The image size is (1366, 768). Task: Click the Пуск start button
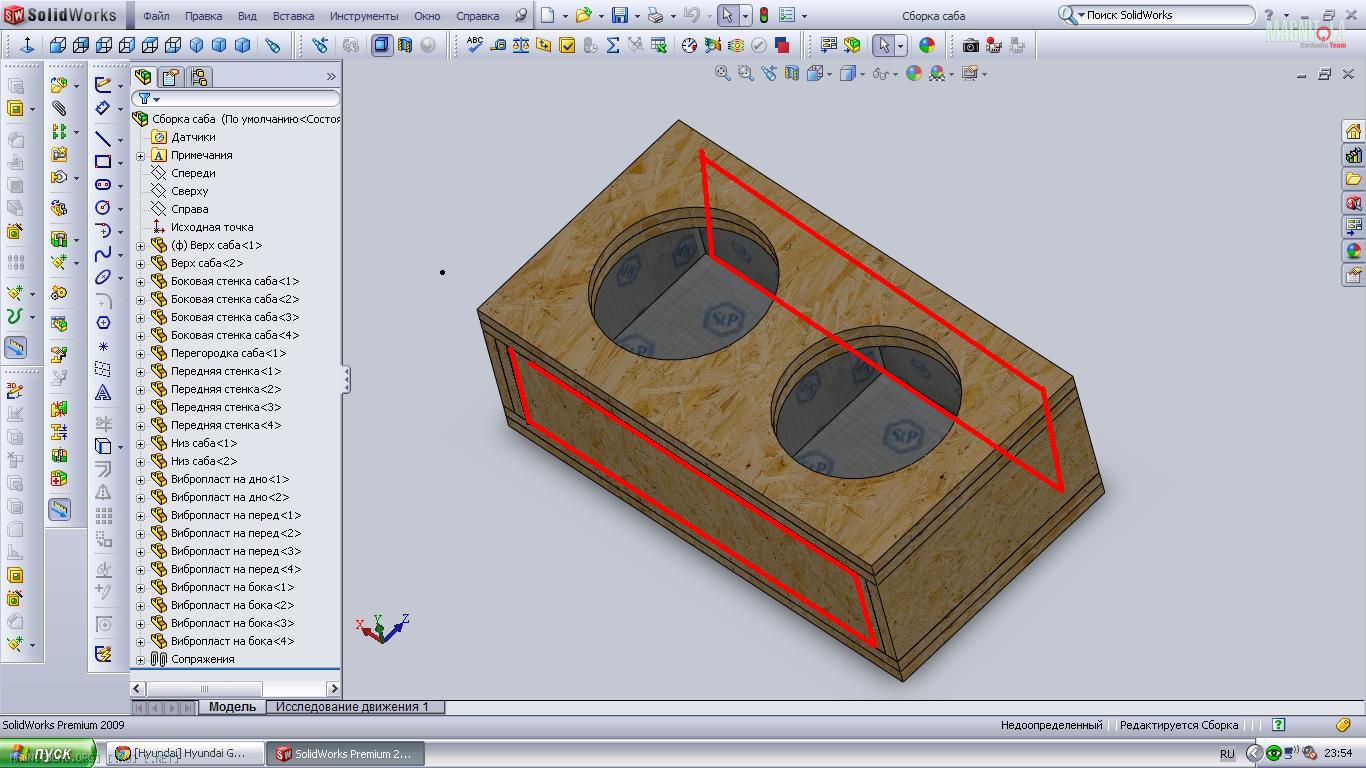(47, 753)
